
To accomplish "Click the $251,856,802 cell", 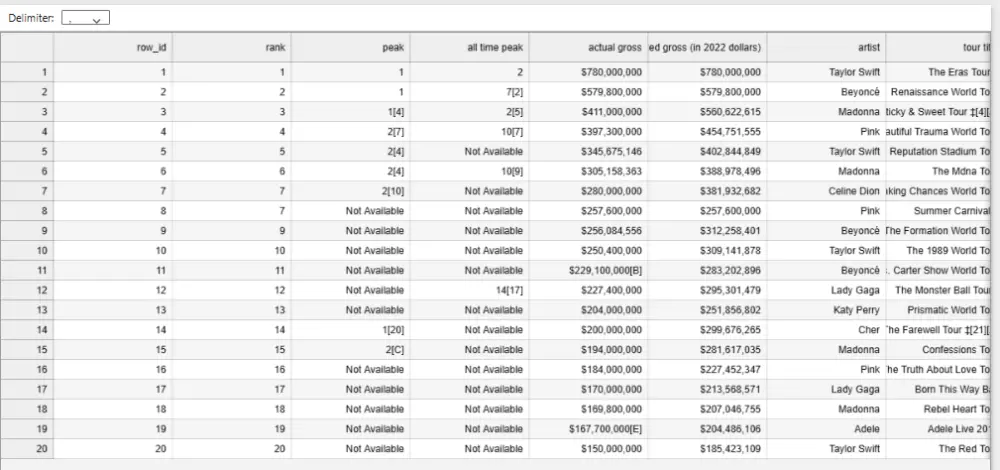I will click(x=707, y=310).
